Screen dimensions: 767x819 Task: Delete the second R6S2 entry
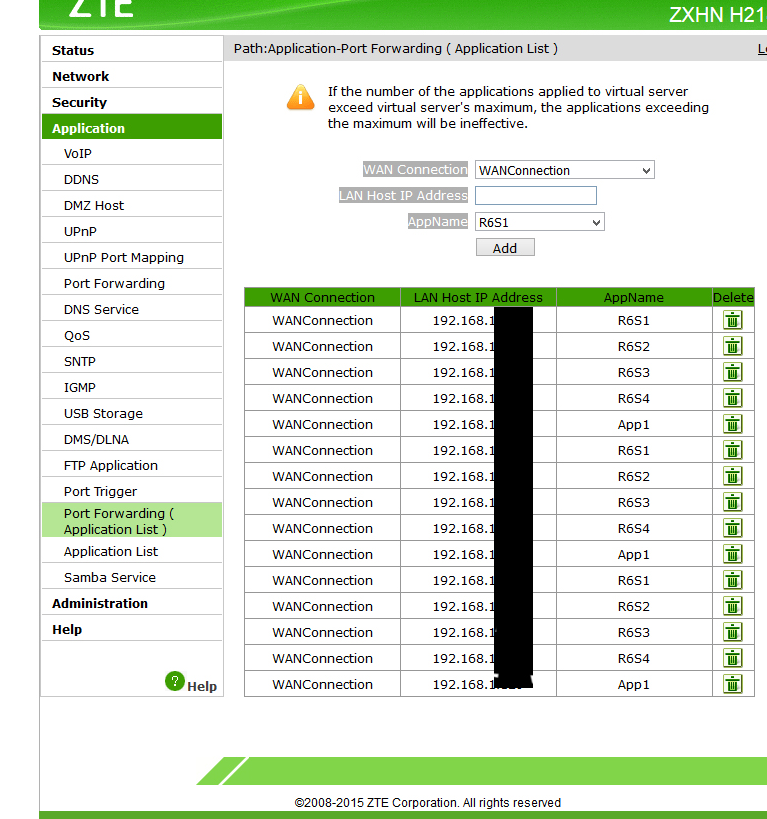[x=733, y=476]
